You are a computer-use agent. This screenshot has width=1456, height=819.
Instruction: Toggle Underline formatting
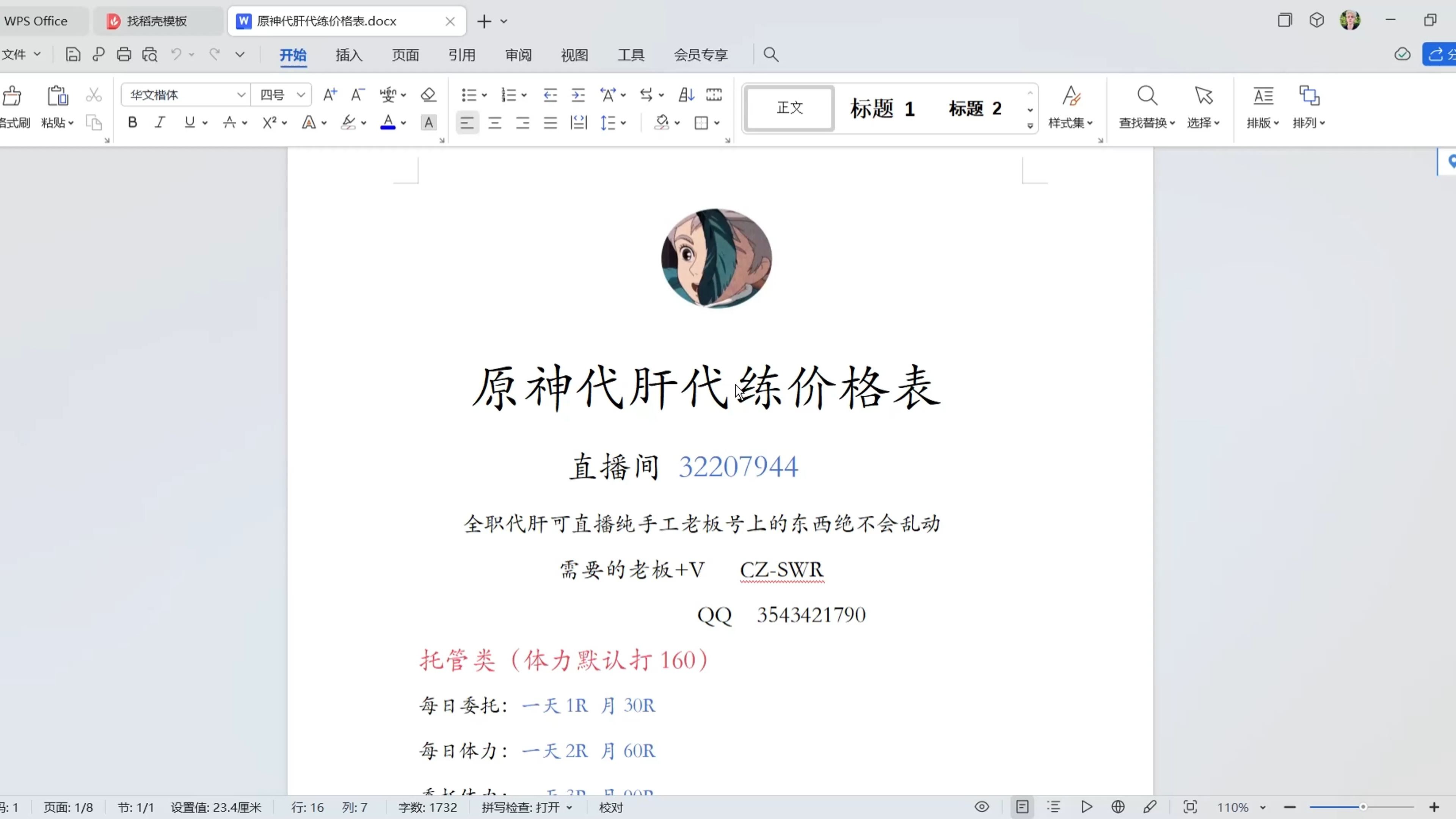[x=189, y=122]
